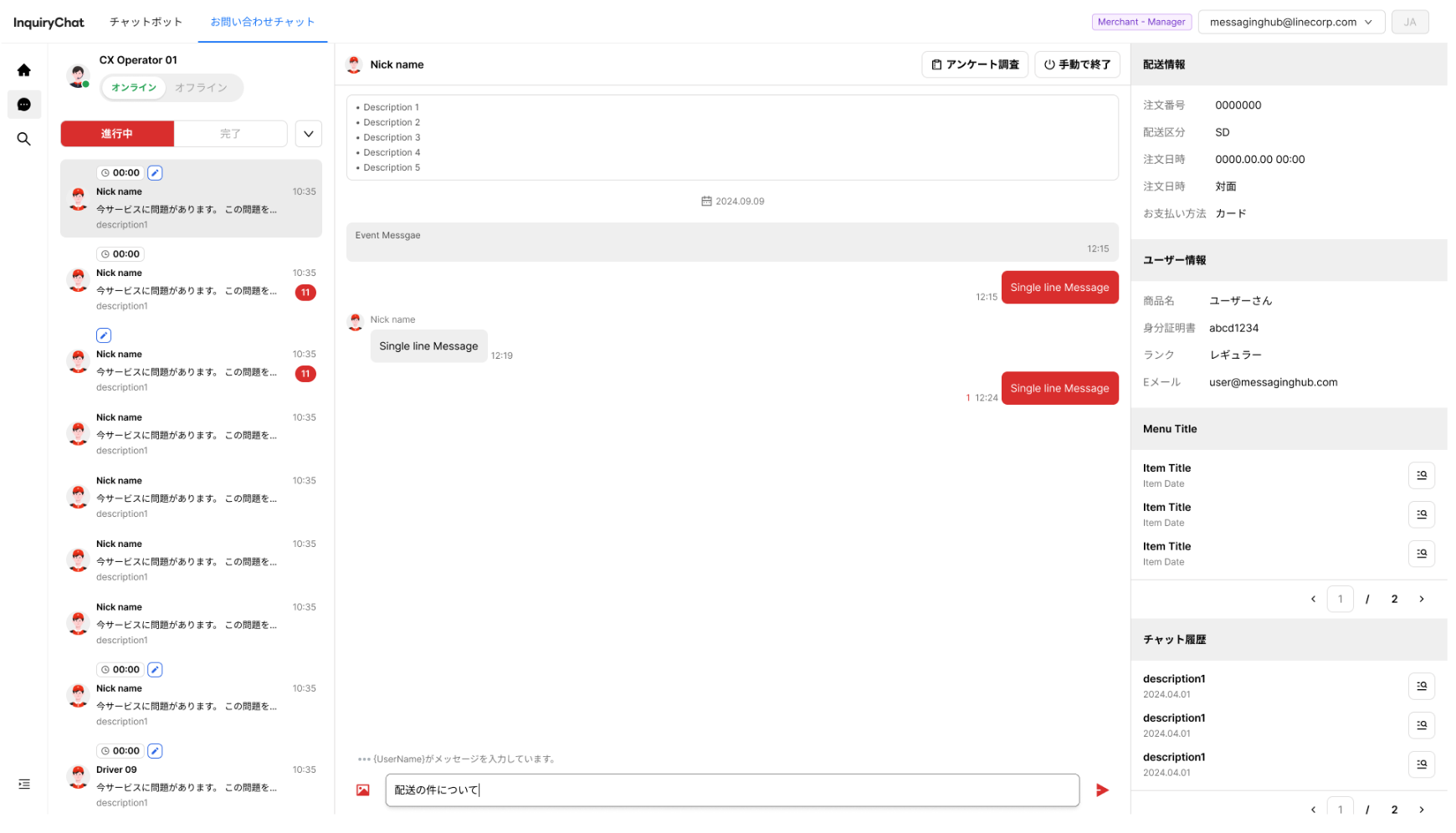Click the JA language button
Image resolution: width=1456 pixels, height=833 pixels.
(1410, 23)
